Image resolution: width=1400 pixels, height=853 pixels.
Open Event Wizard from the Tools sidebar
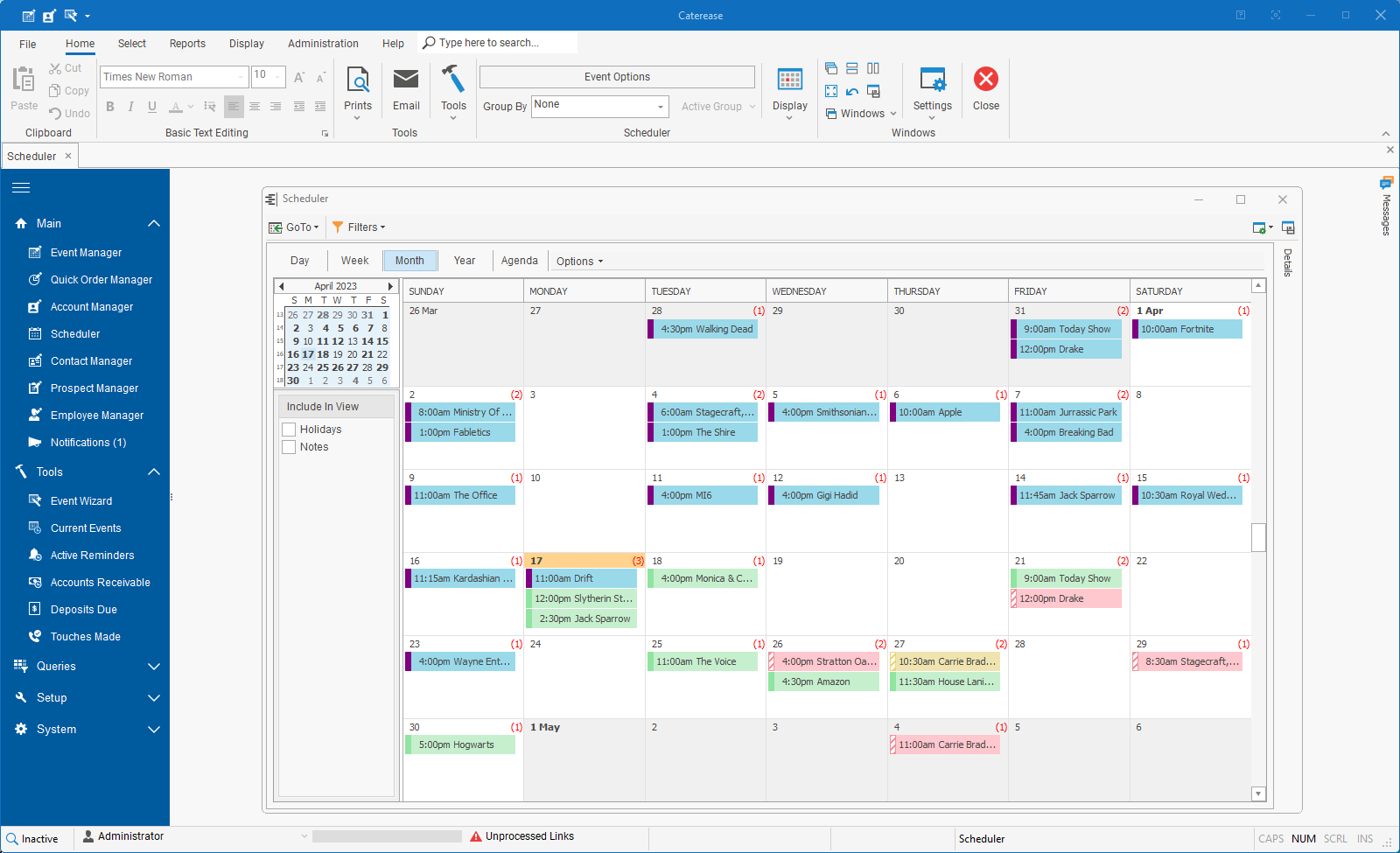[x=82, y=500]
